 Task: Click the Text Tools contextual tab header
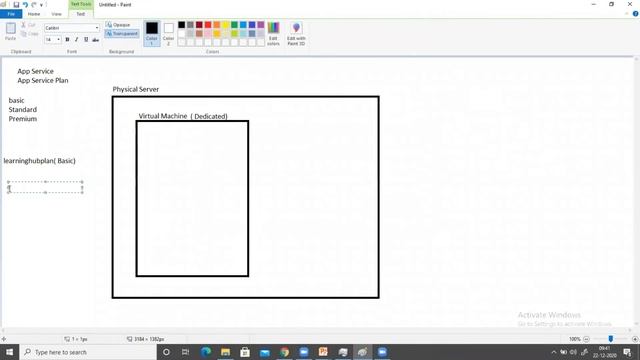tap(81, 4)
